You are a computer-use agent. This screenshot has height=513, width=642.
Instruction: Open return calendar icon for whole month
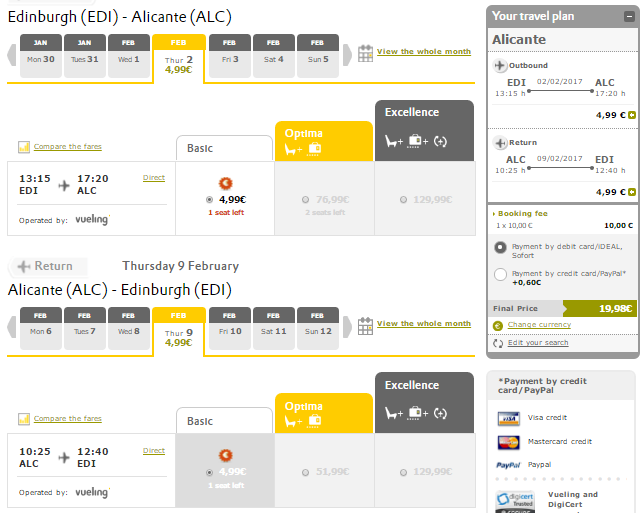click(x=365, y=326)
